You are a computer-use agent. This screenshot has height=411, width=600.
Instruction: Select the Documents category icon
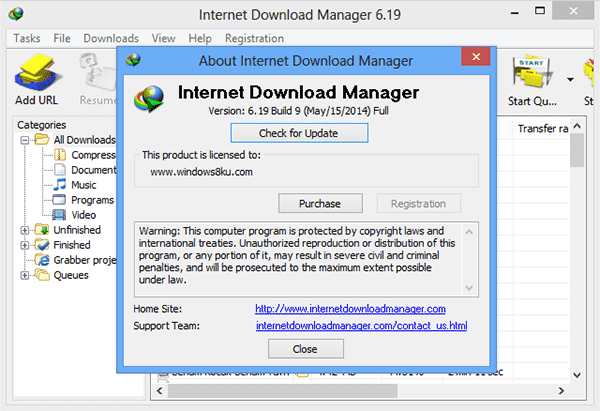(59, 170)
